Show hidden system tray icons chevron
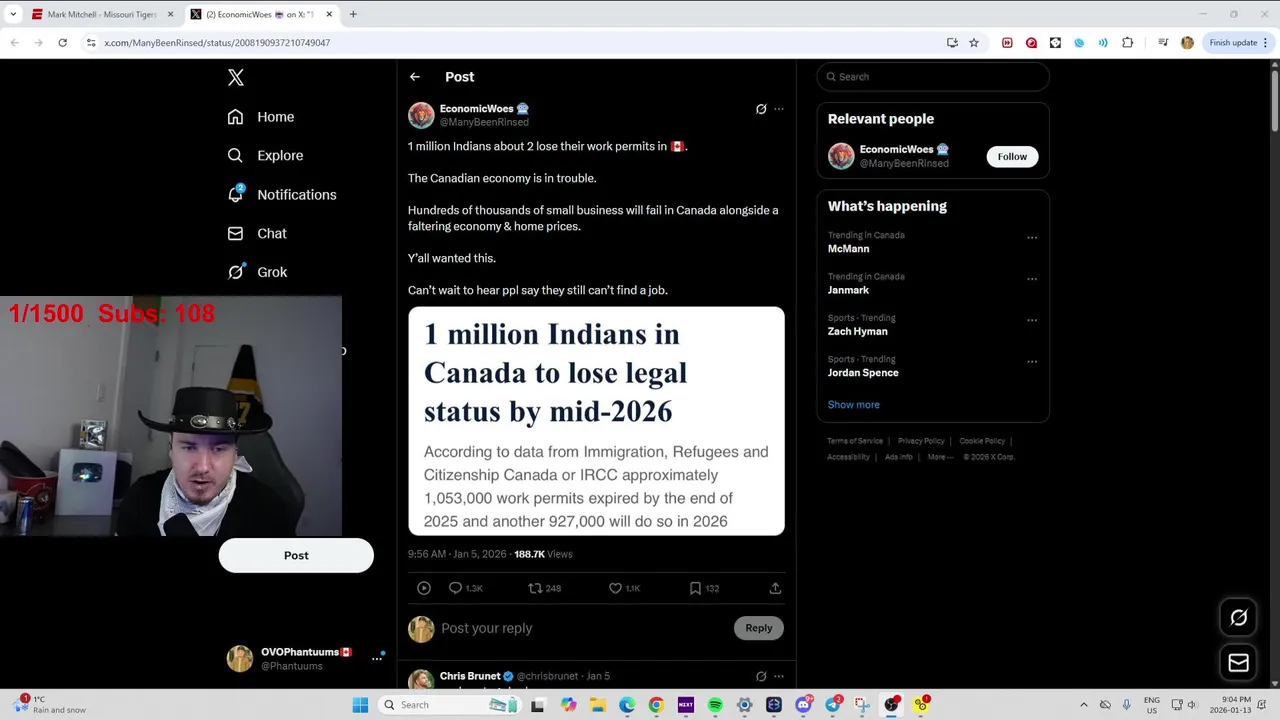This screenshot has width=1280, height=720. pyautogui.click(x=1084, y=705)
